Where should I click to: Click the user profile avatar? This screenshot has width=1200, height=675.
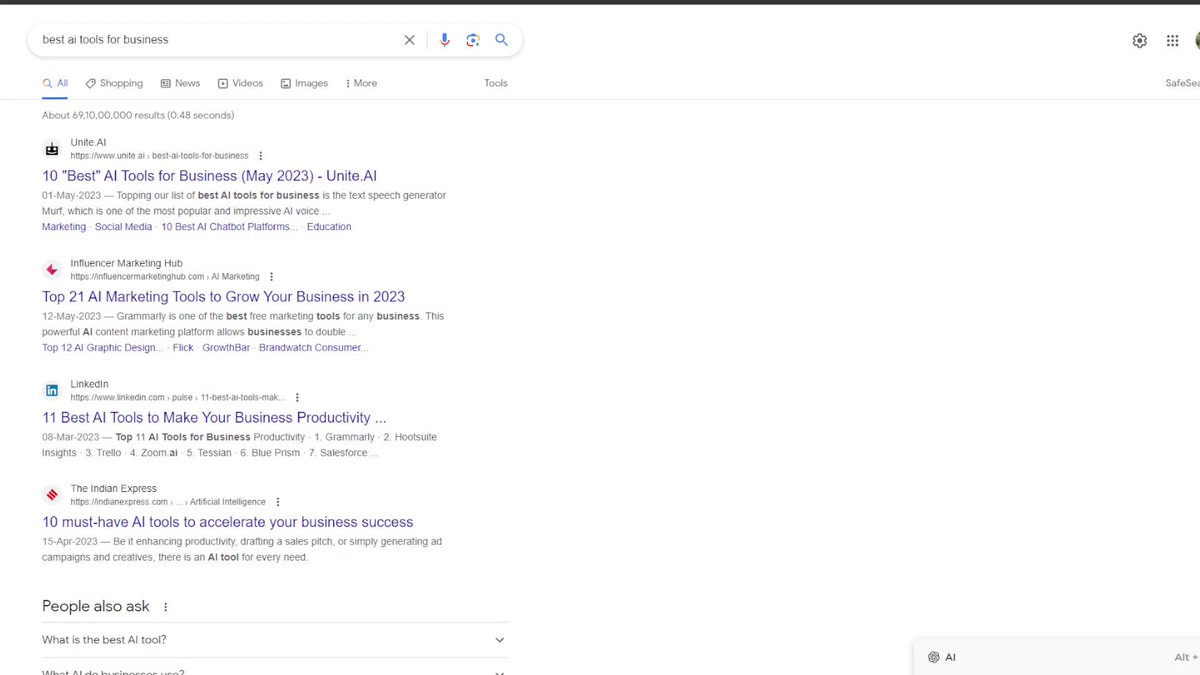click(1196, 40)
